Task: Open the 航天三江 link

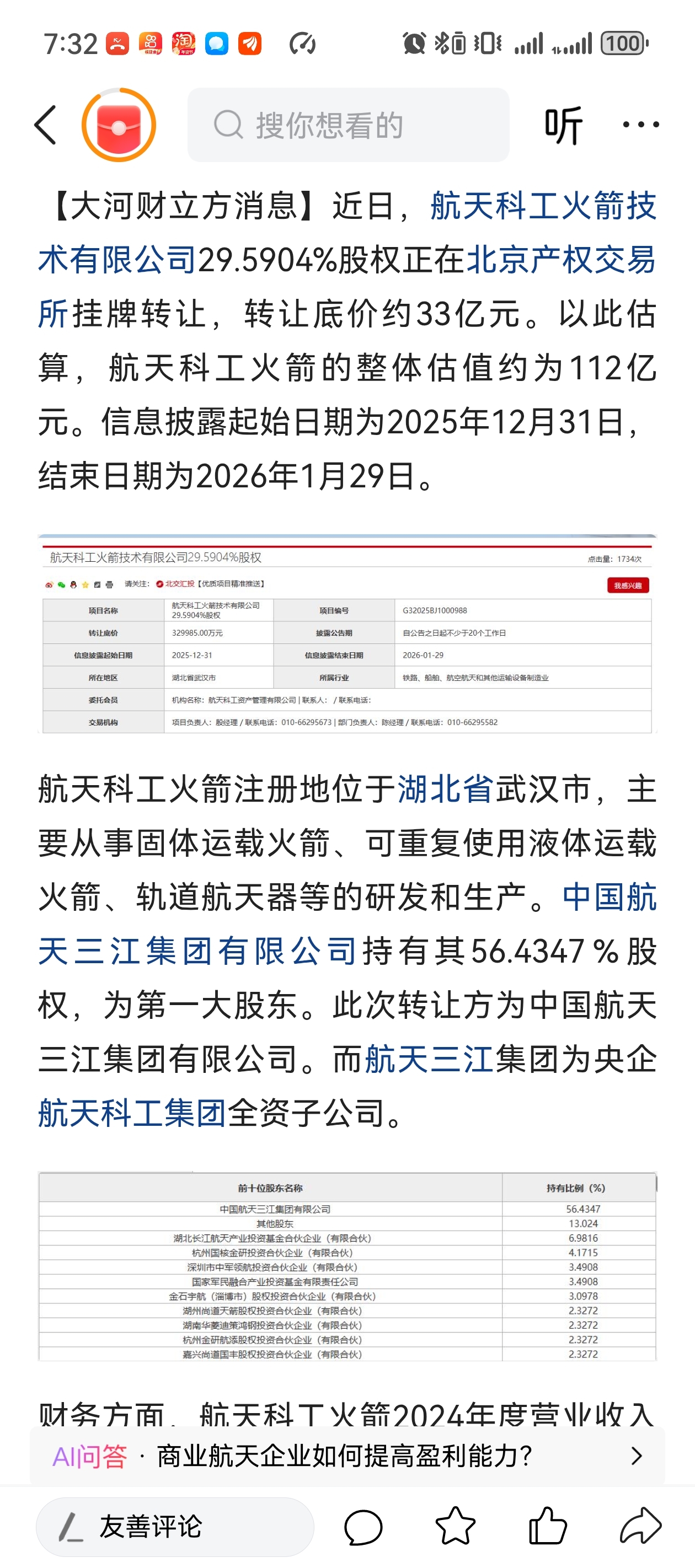Action: coord(430,1059)
